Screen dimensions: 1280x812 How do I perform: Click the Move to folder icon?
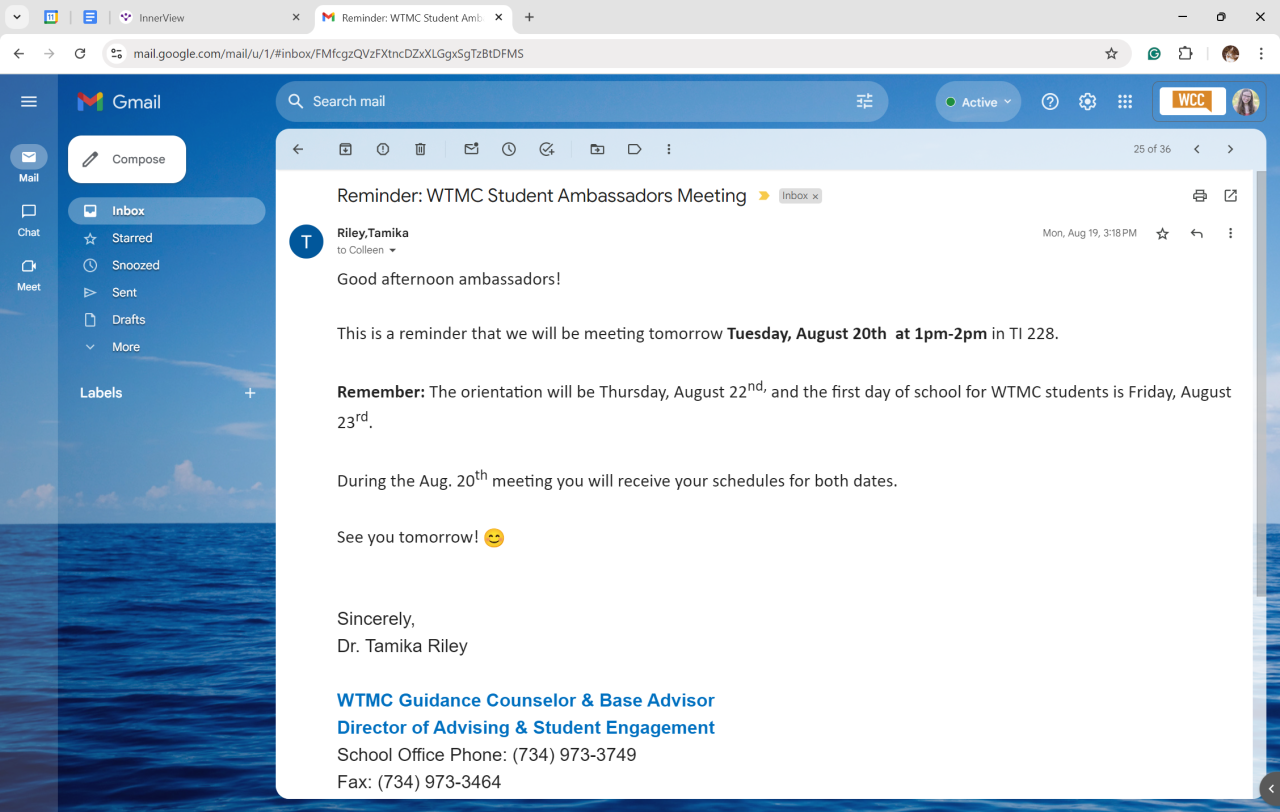point(597,149)
